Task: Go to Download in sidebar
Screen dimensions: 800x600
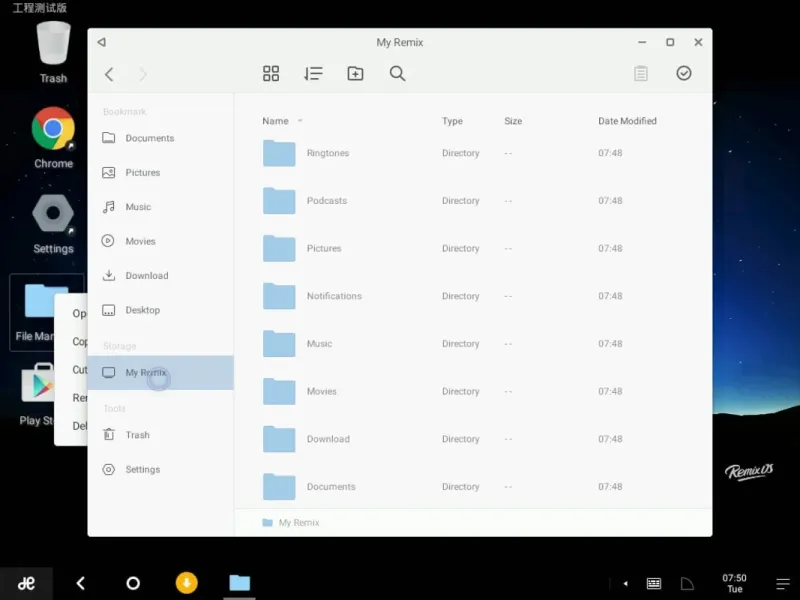Action: tap(146, 276)
